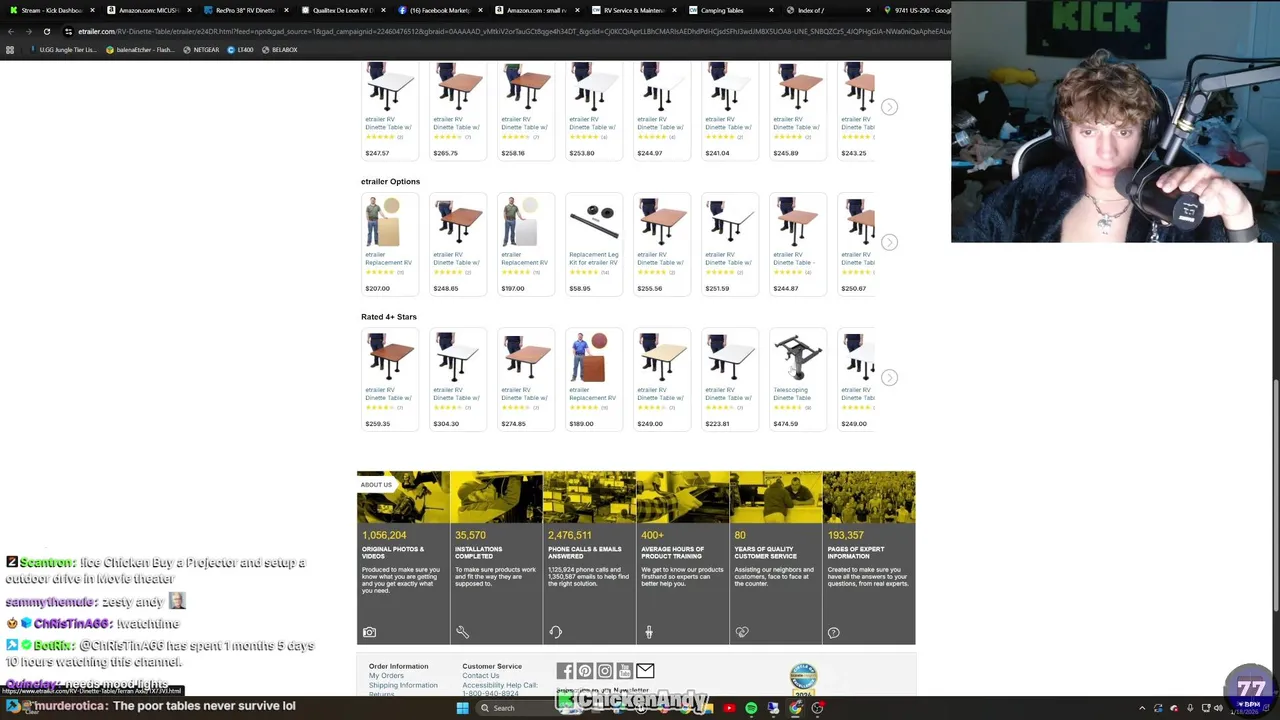Open Shipping Information footer link
This screenshot has width=1280, height=720.
tap(403, 685)
